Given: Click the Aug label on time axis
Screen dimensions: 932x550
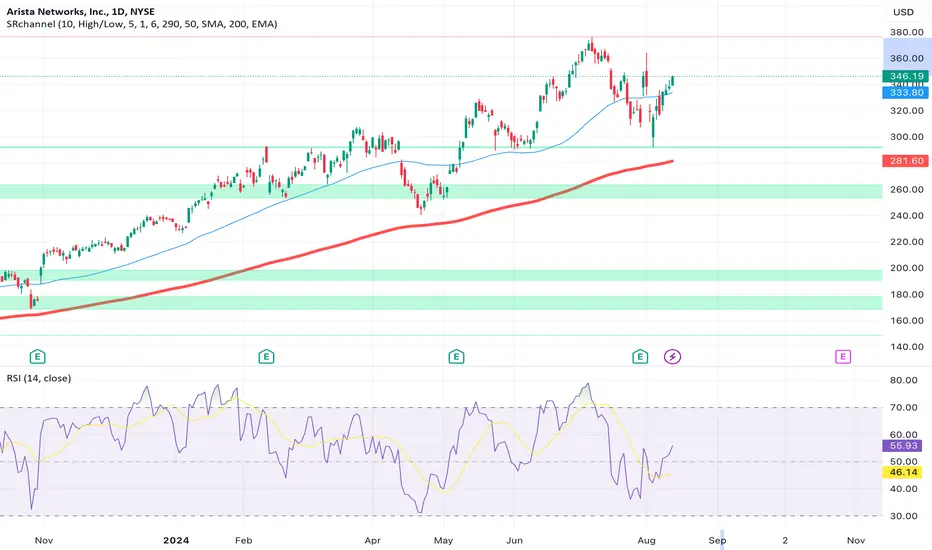Looking at the screenshot, I should (x=646, y=540).
